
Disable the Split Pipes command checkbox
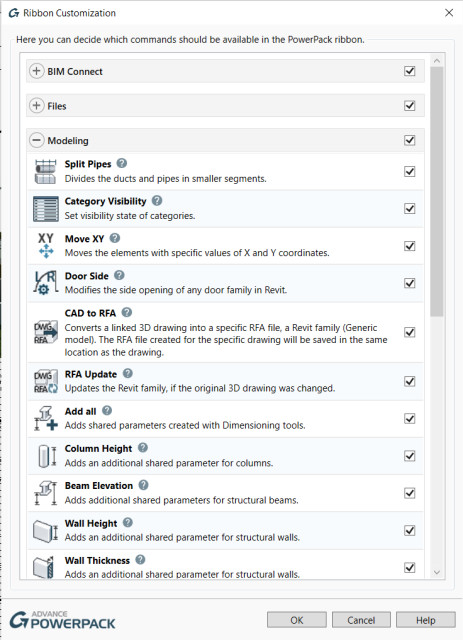(410, 171)
